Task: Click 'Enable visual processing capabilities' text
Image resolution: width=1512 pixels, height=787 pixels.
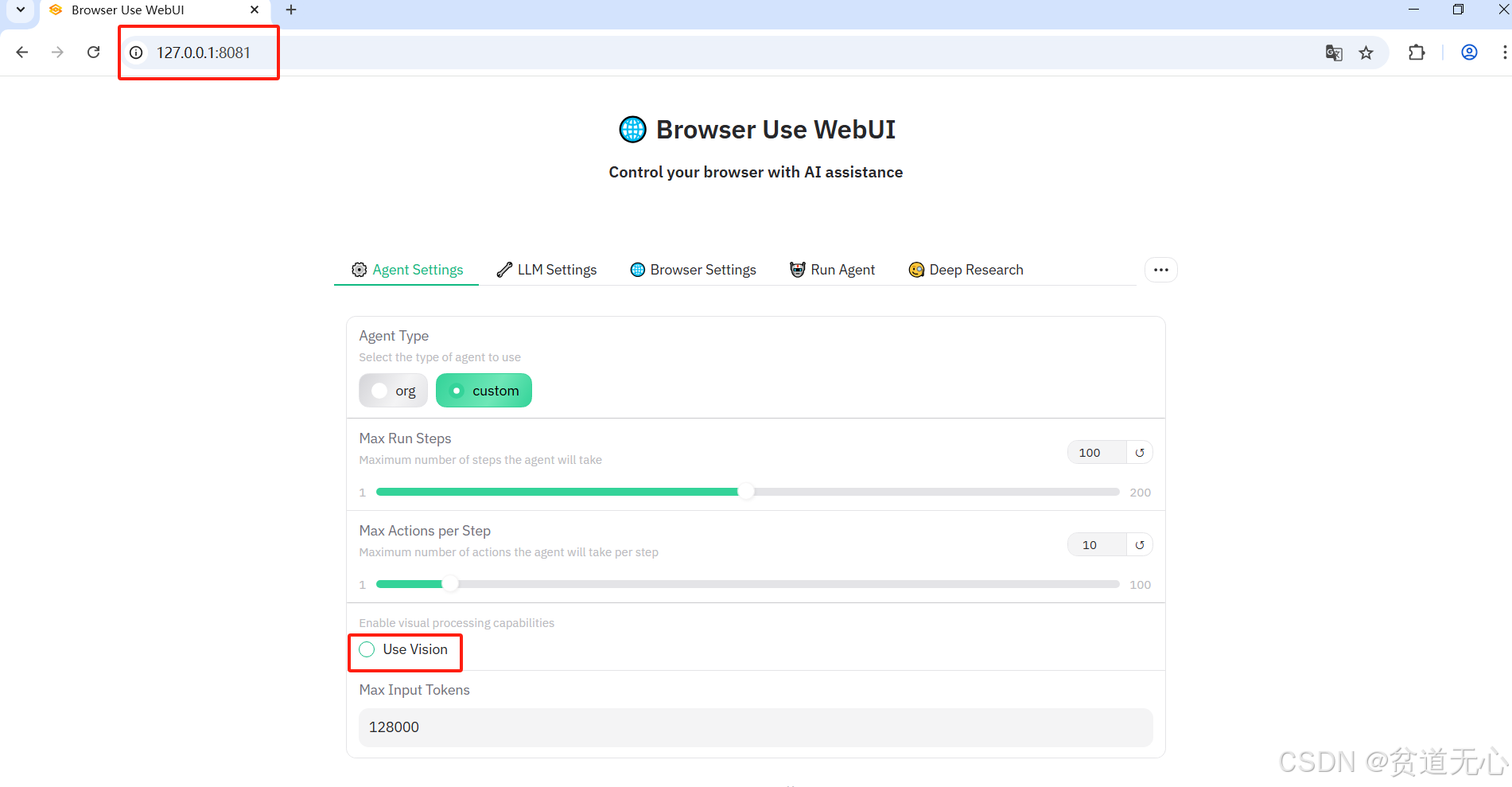Action: tap(457, 623)
